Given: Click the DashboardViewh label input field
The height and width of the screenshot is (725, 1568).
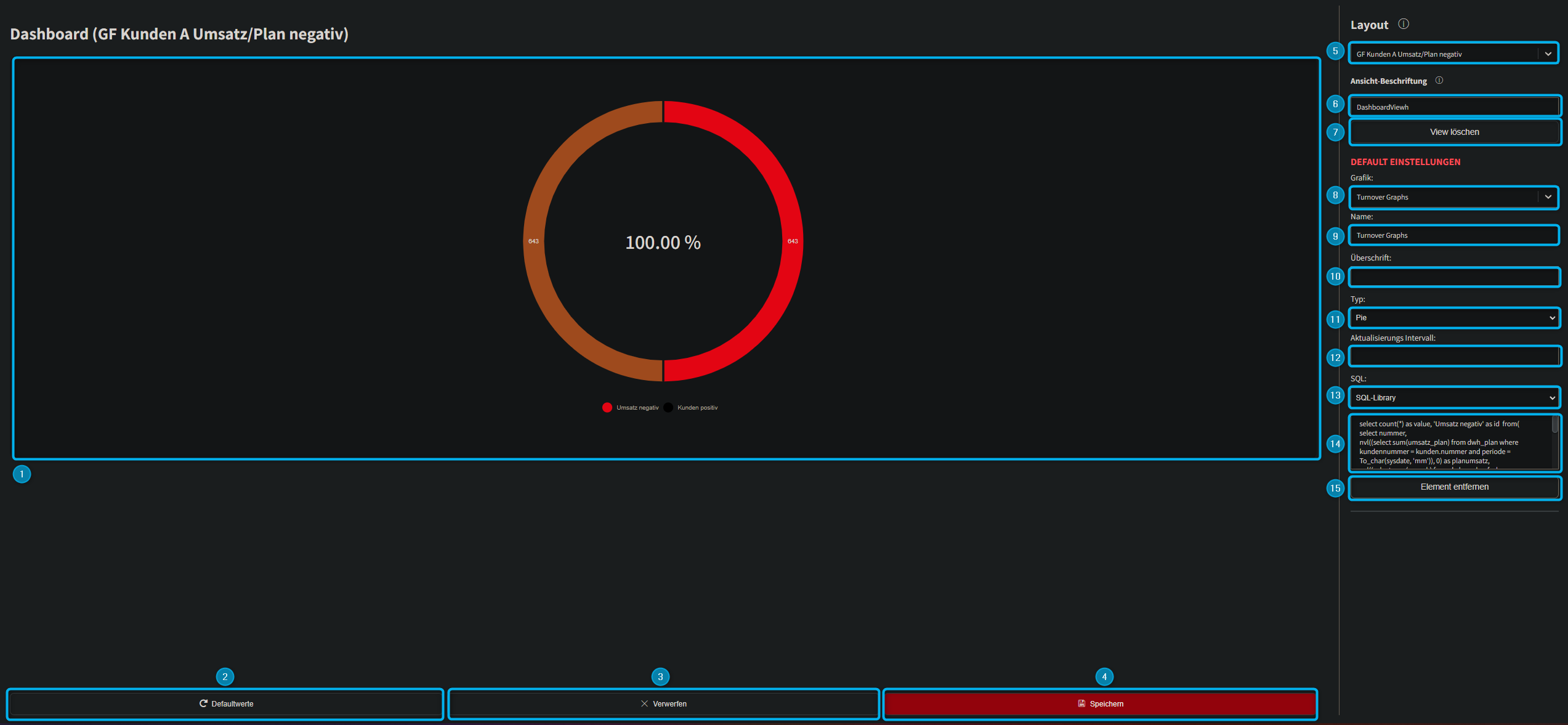Looking at the screenshot, I should pos(1454,107).
